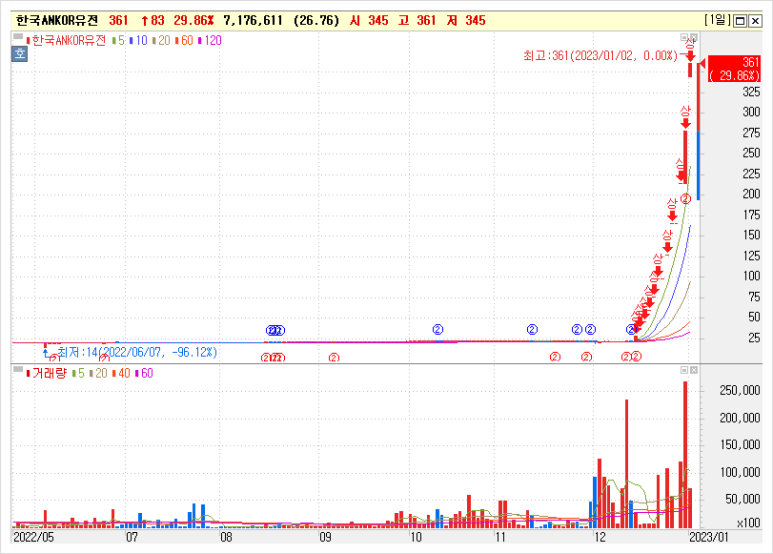Image resolution: width=773 pixels, height=554 pixels.
Task: Click the blue 호 quote icon
Action: pyautogui.click(x=20, y=53)
